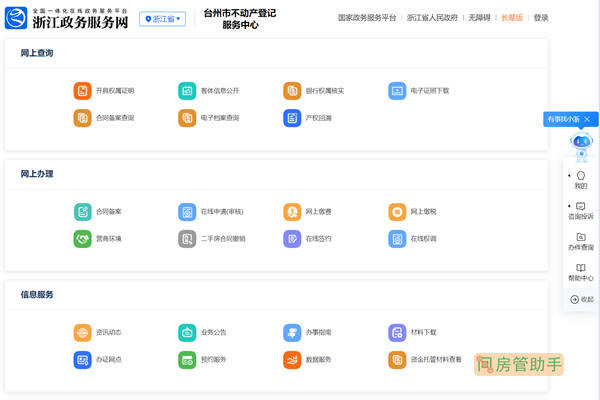
Task: Click the 小浙 robot assistant
Action: pos(581,146)
